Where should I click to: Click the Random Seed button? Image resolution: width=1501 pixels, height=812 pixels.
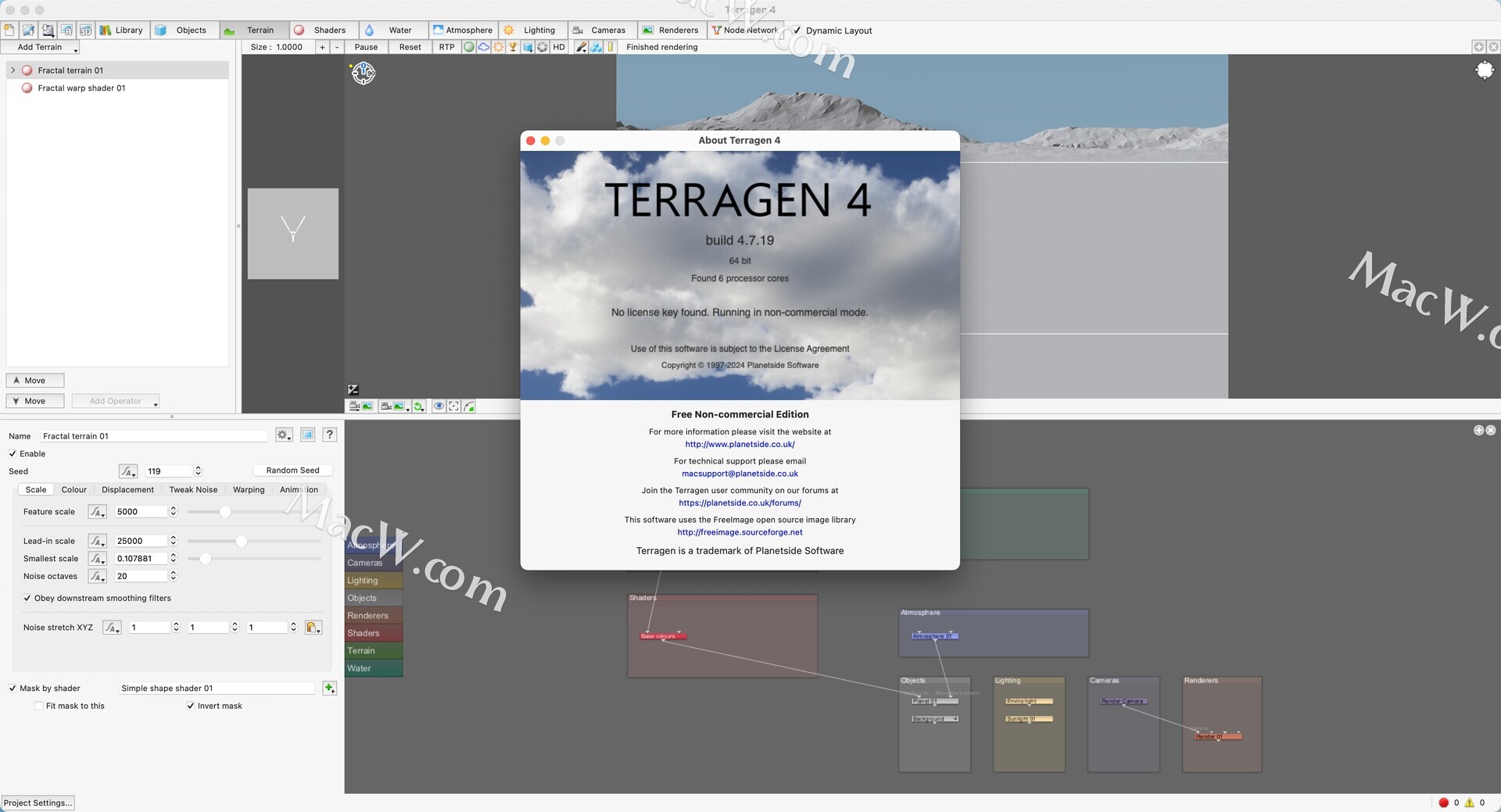tap(292, 470)
